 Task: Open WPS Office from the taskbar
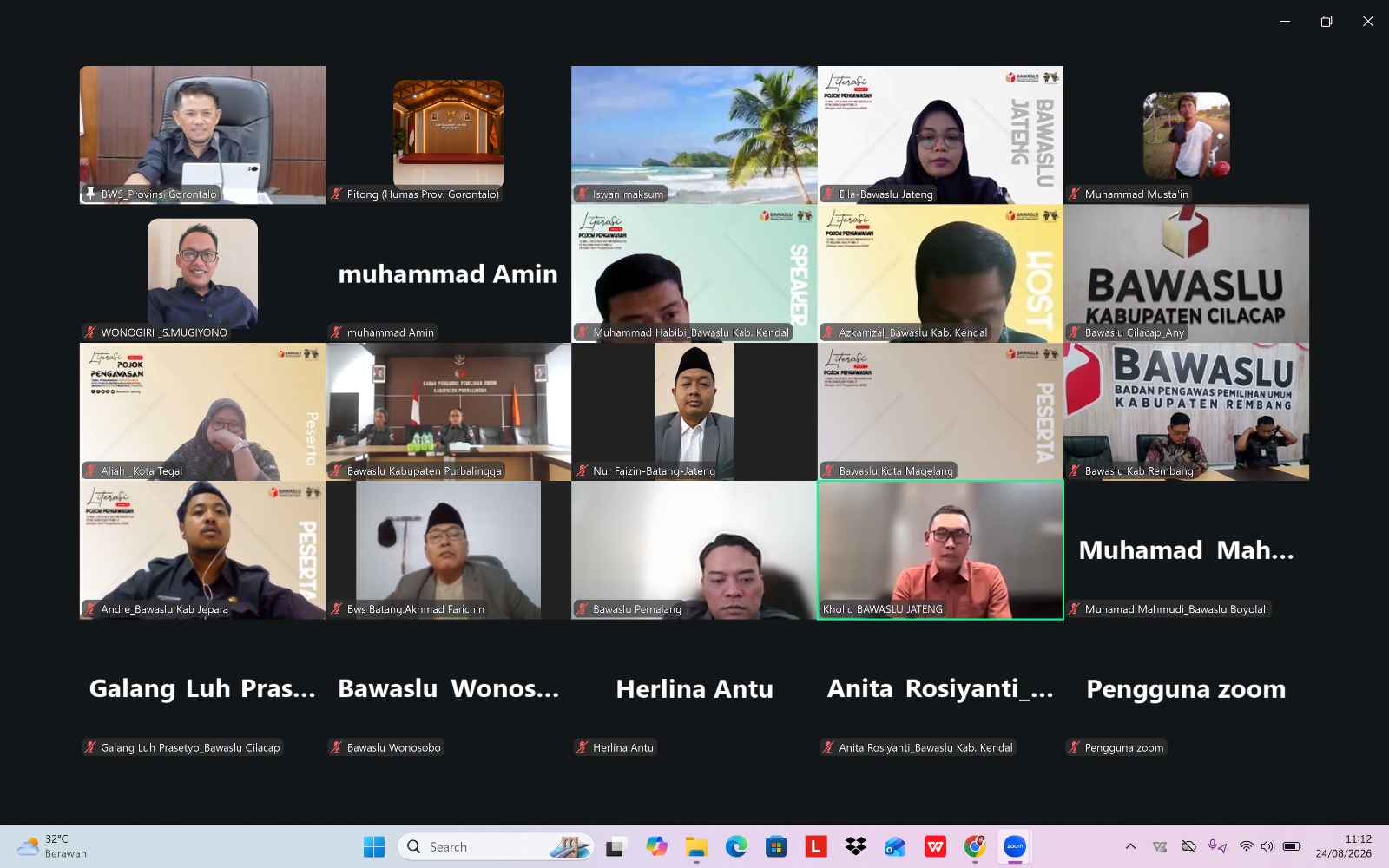pyautogui.click(x=935, y=846)
